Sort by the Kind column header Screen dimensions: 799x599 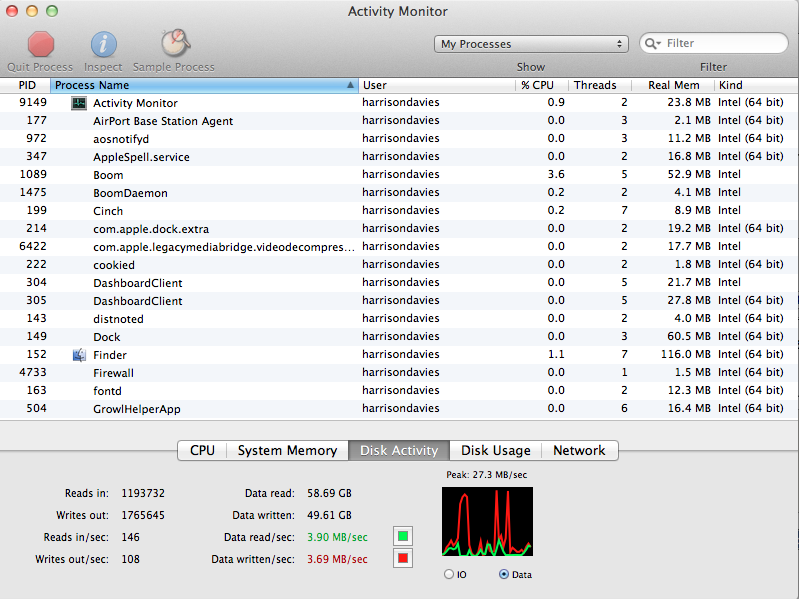pos(757,85)
